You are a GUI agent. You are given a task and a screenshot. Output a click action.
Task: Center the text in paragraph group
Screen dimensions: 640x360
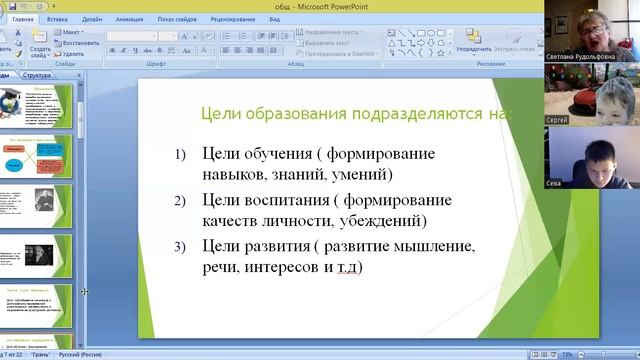[x=237, y=50]
